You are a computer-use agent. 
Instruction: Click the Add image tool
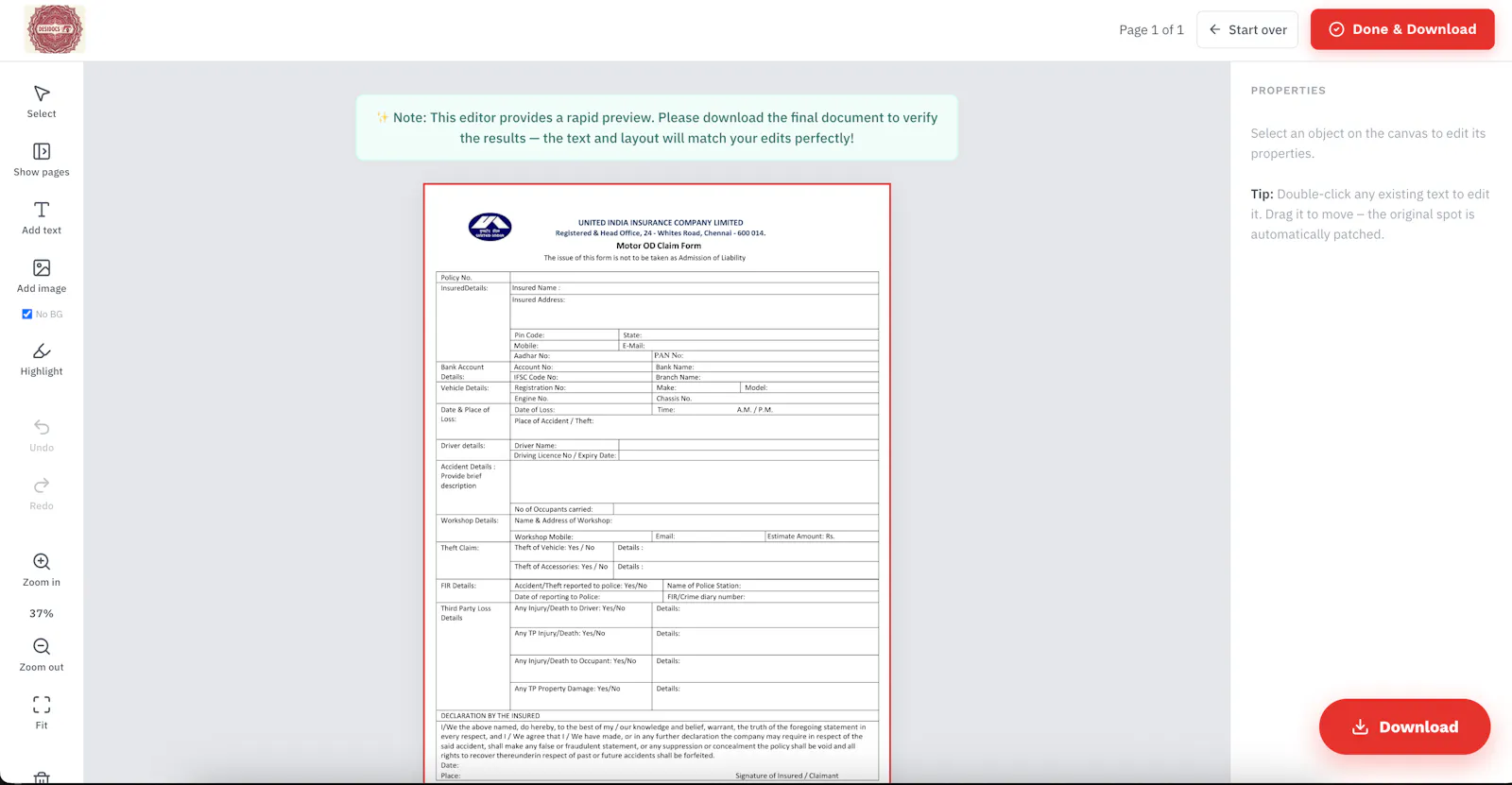pyautogui.click(x=42, y=277)
